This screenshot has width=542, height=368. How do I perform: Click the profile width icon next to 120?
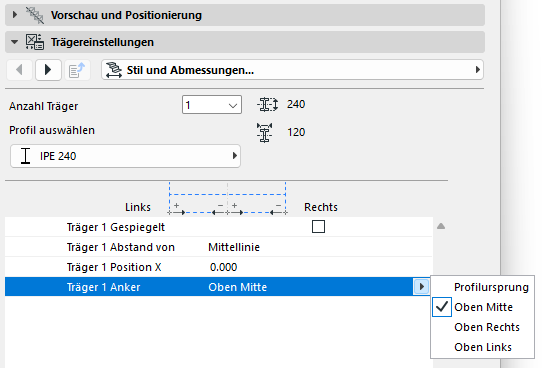click(264, 133)
